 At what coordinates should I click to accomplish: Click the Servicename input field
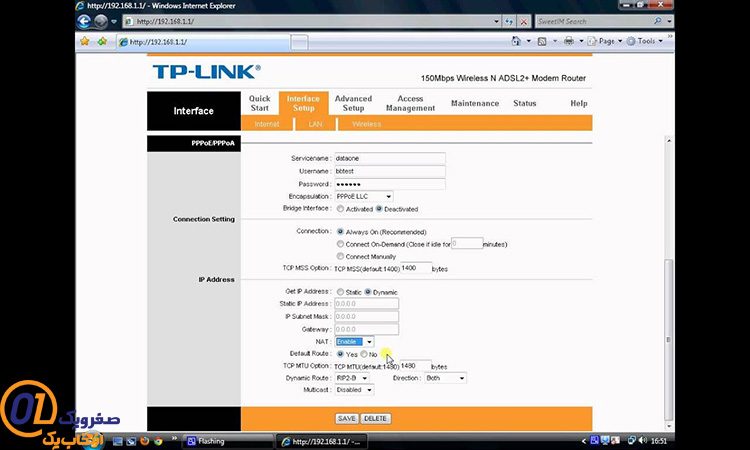[389, 158]
